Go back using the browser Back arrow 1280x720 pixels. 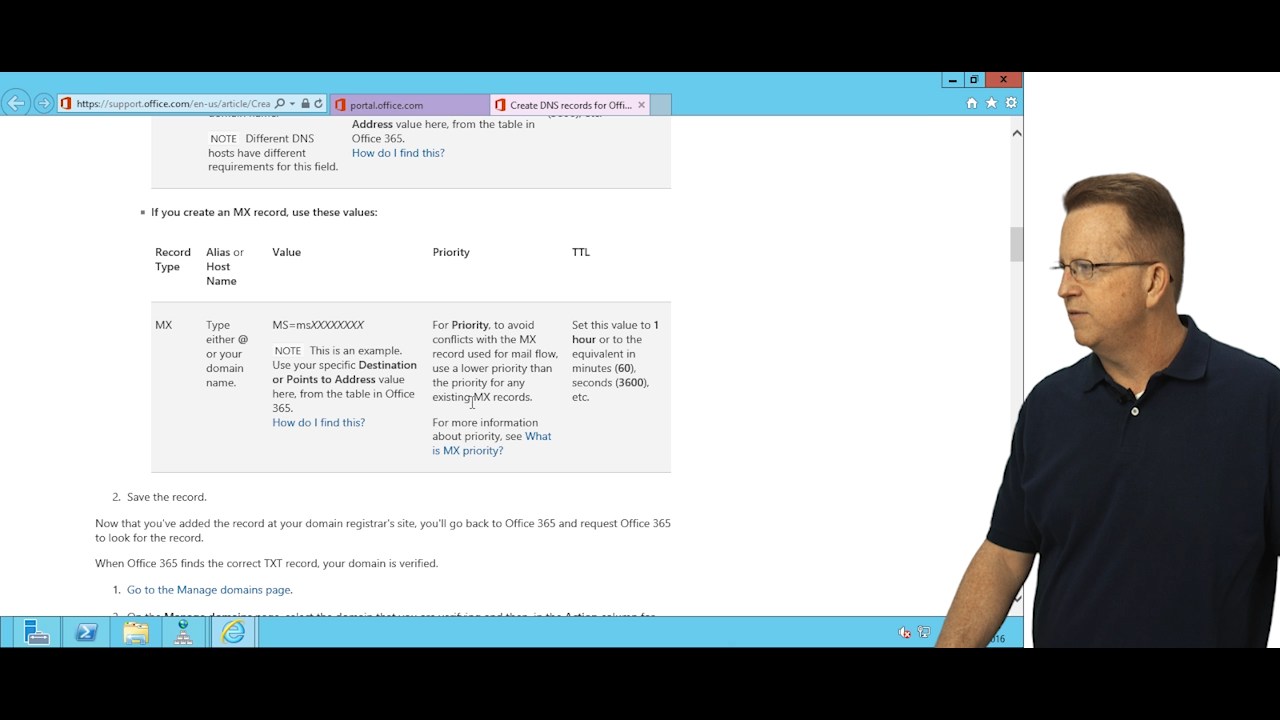(16, 103)
